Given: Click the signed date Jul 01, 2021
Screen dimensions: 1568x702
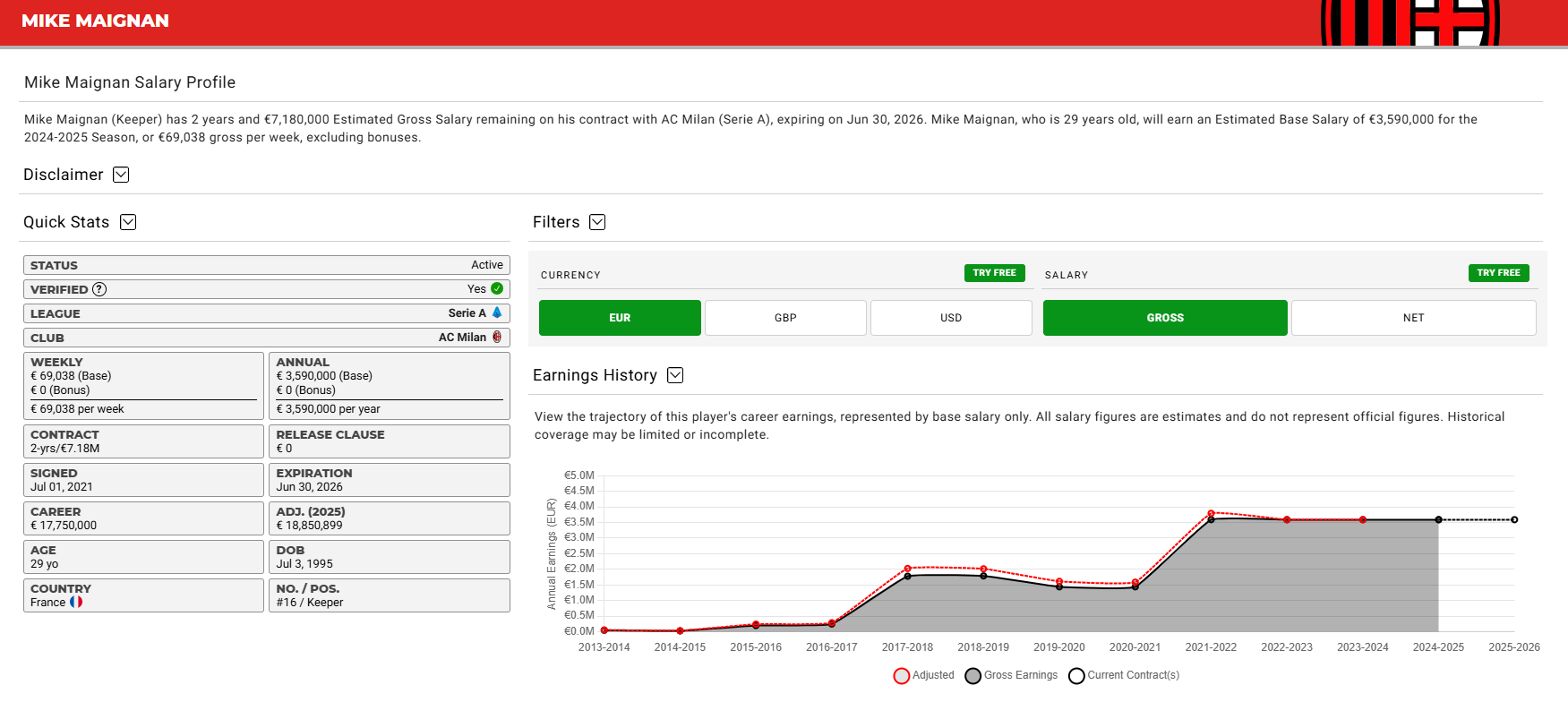Looking at the screenshot, I should tap(62, 487).
